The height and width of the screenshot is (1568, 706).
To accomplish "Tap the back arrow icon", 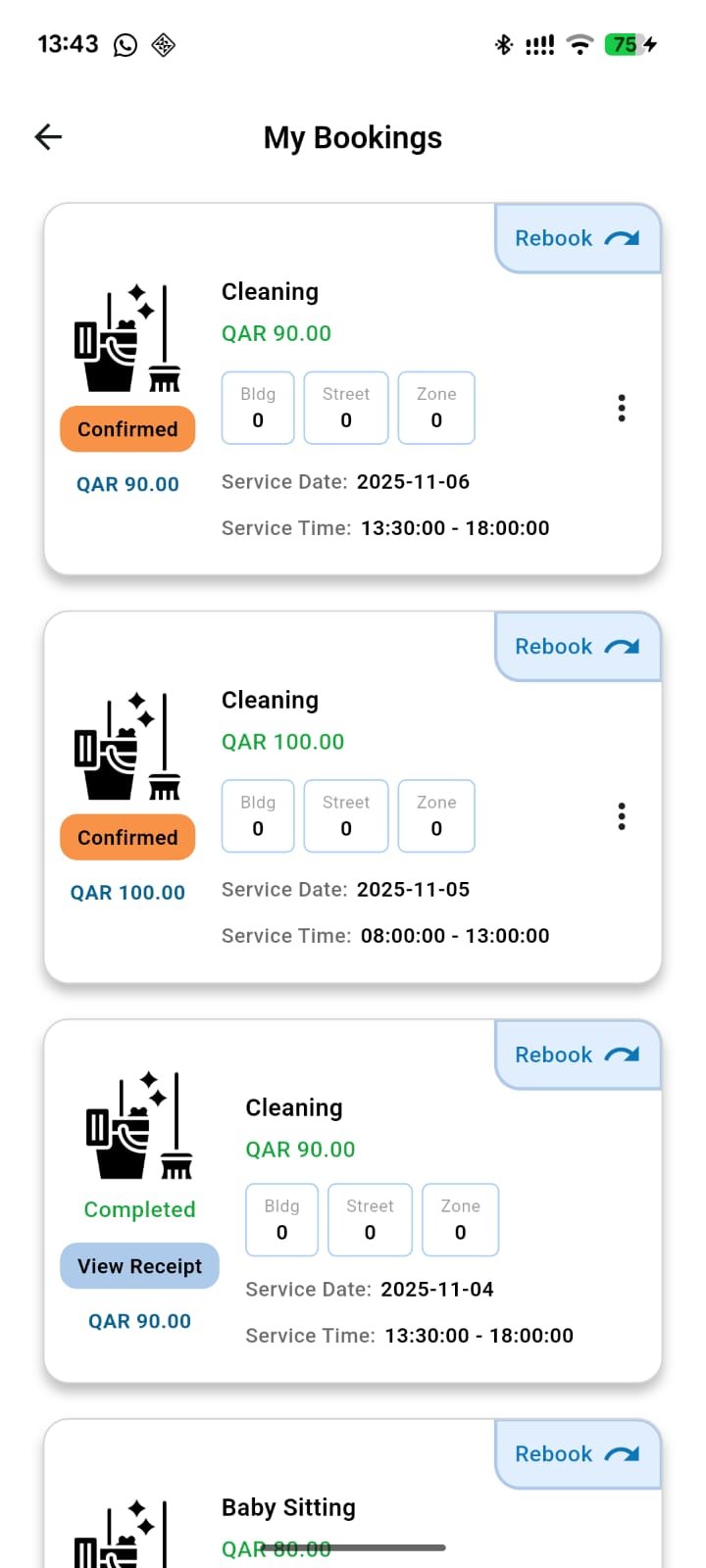I will tap(48, 137).
